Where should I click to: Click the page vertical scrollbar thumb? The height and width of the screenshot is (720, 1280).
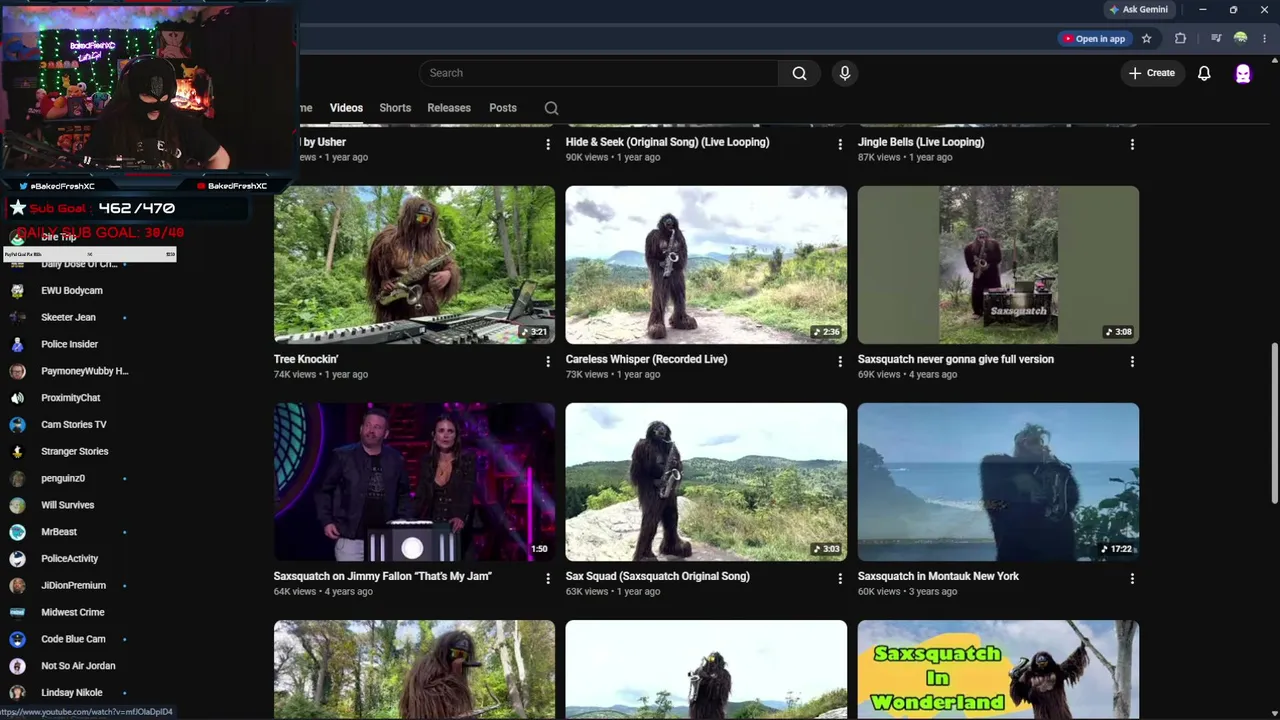click(1274, 424)
